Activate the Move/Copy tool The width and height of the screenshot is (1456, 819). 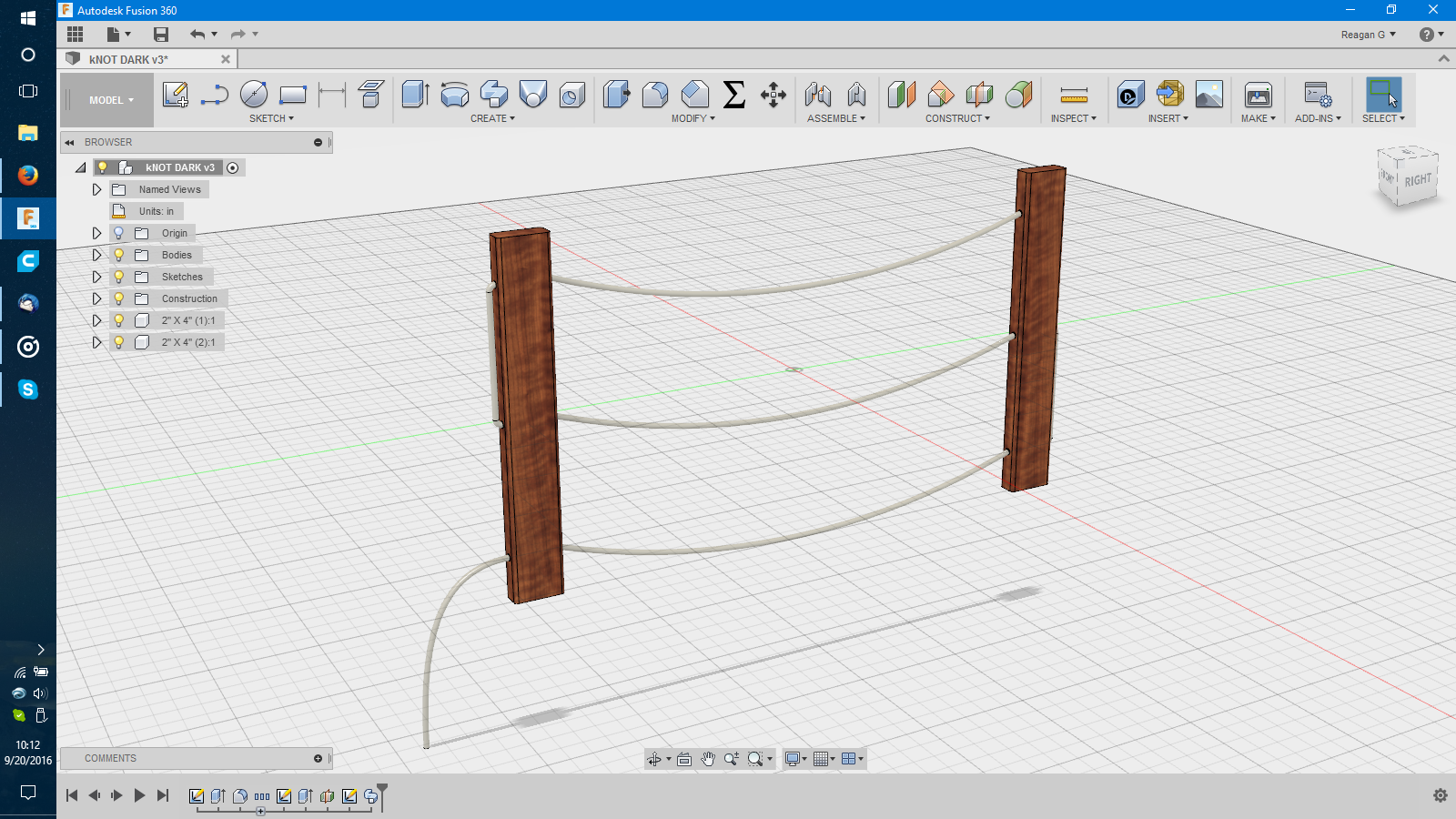tap(773, 95)
